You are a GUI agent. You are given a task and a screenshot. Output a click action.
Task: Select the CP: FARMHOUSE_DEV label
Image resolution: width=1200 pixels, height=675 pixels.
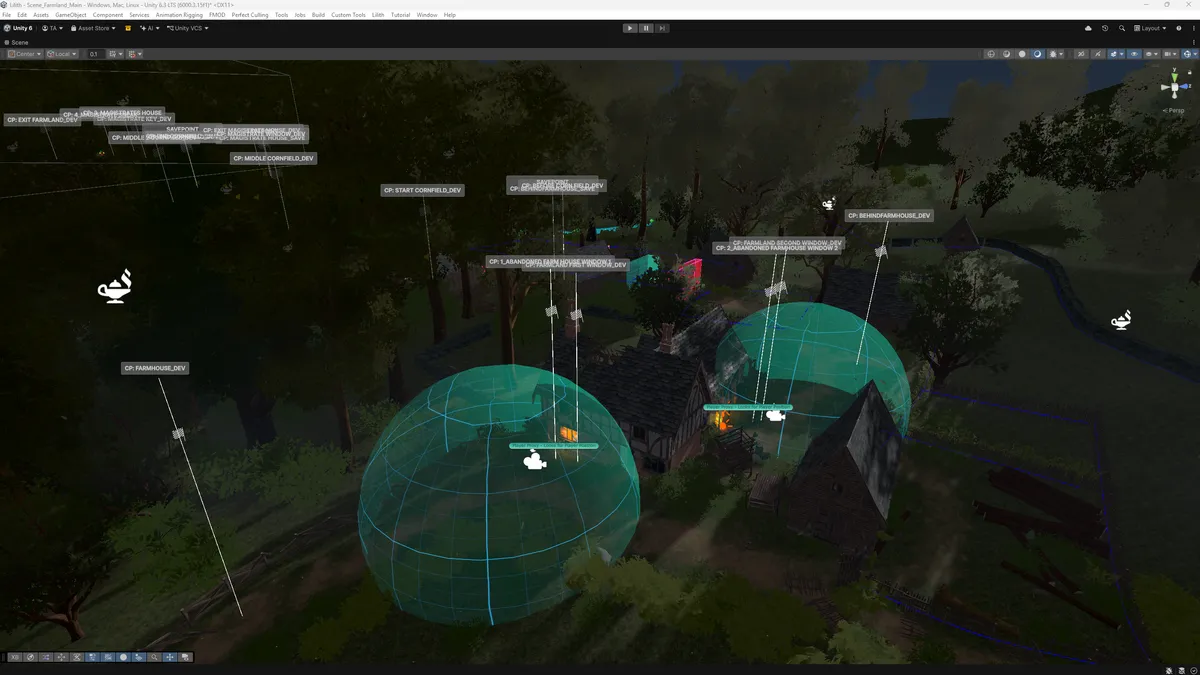pyautogui.click(x=155, y=368)
